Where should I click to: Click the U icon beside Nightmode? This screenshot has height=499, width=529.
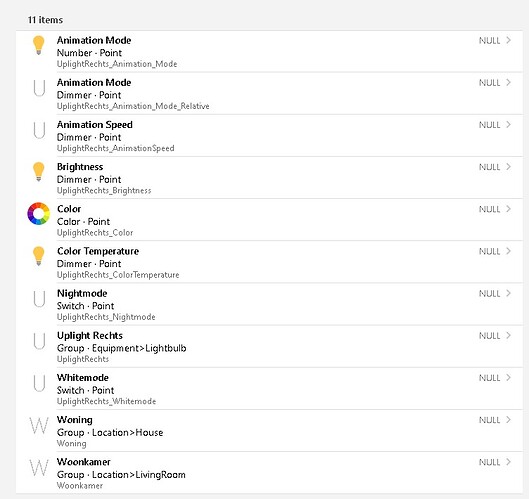(x=39, y=299)
